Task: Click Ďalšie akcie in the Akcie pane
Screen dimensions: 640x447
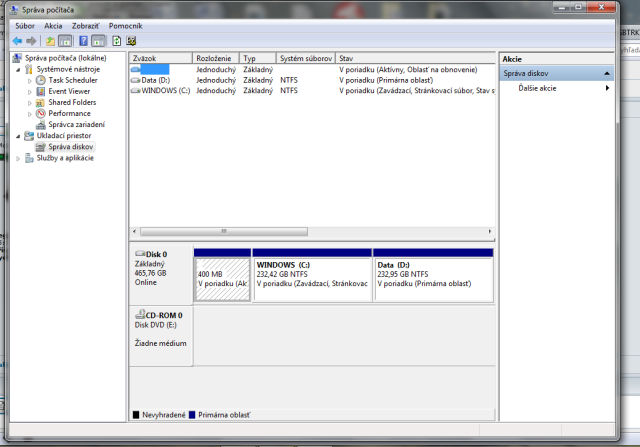Action: point(537,88)
